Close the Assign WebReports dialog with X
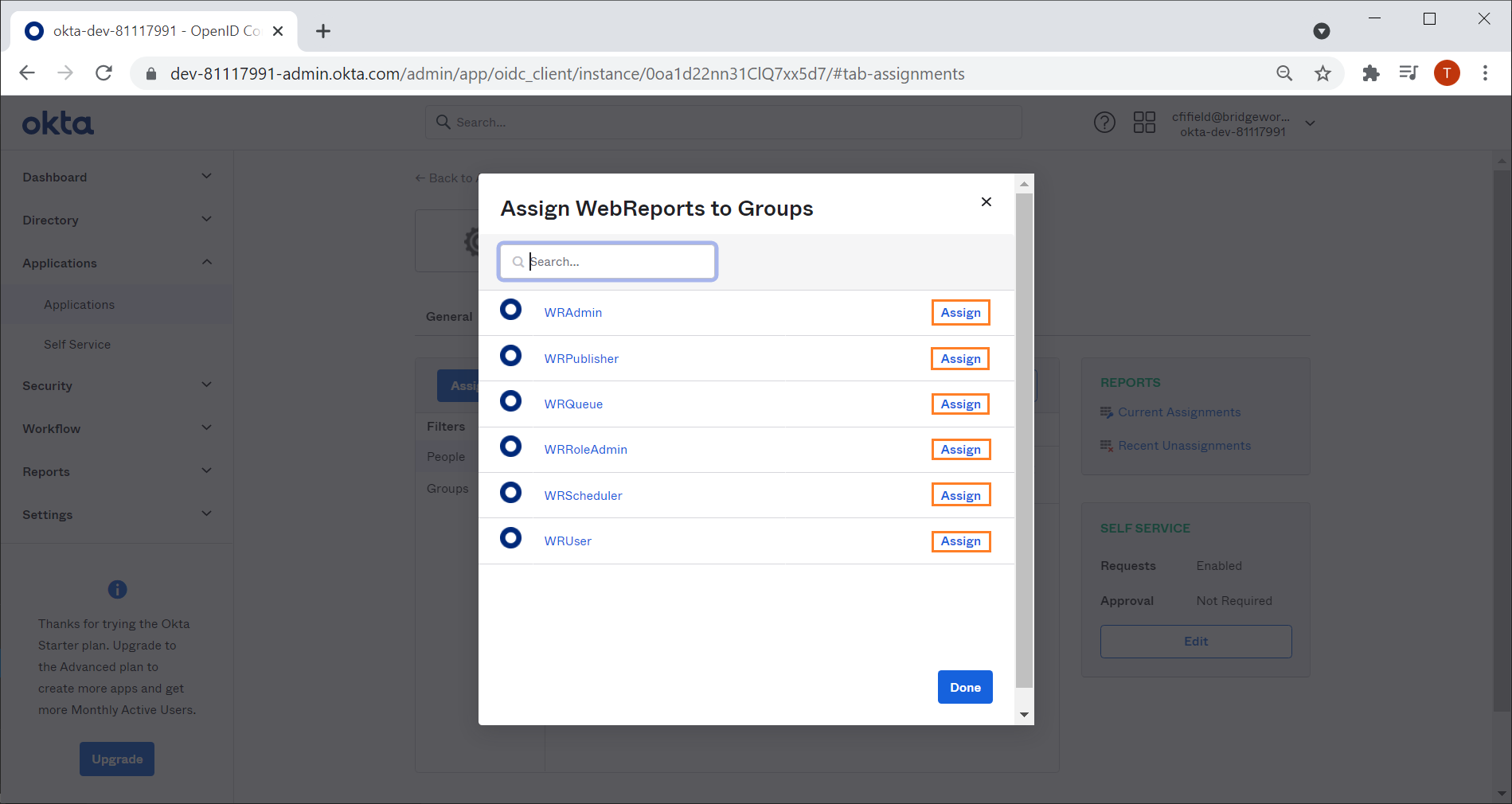 986,201
